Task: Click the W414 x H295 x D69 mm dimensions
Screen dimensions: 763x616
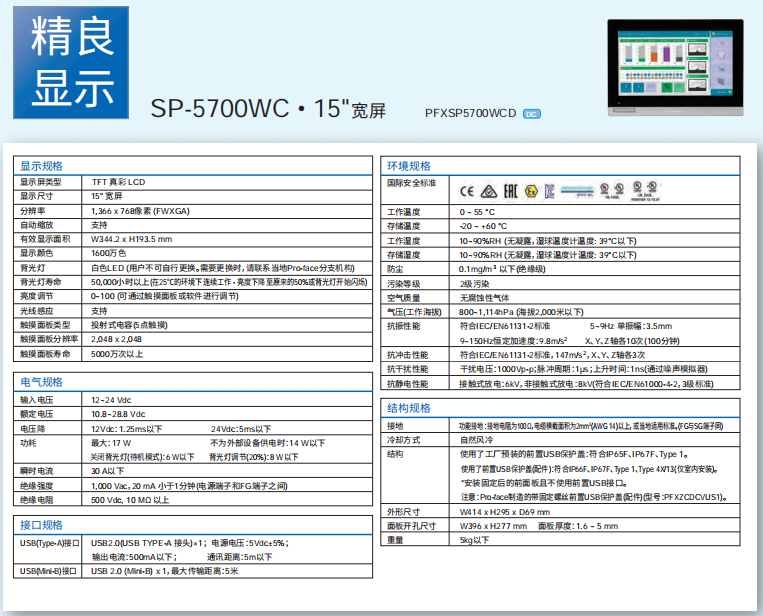Action: coord(505,512)
